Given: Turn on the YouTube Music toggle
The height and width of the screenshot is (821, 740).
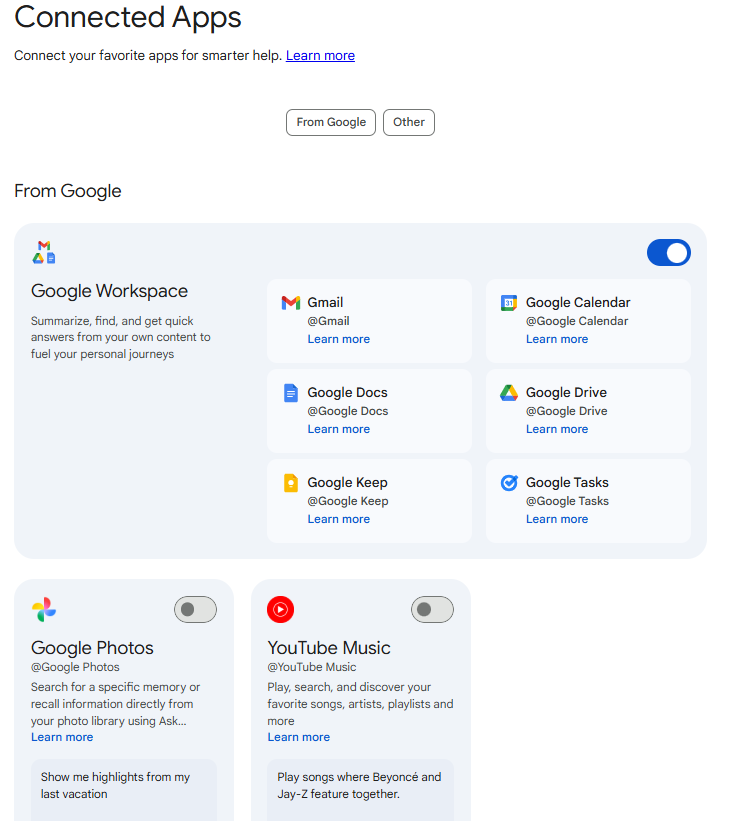Looking at the screenshot, I should [x=432, y=609].
